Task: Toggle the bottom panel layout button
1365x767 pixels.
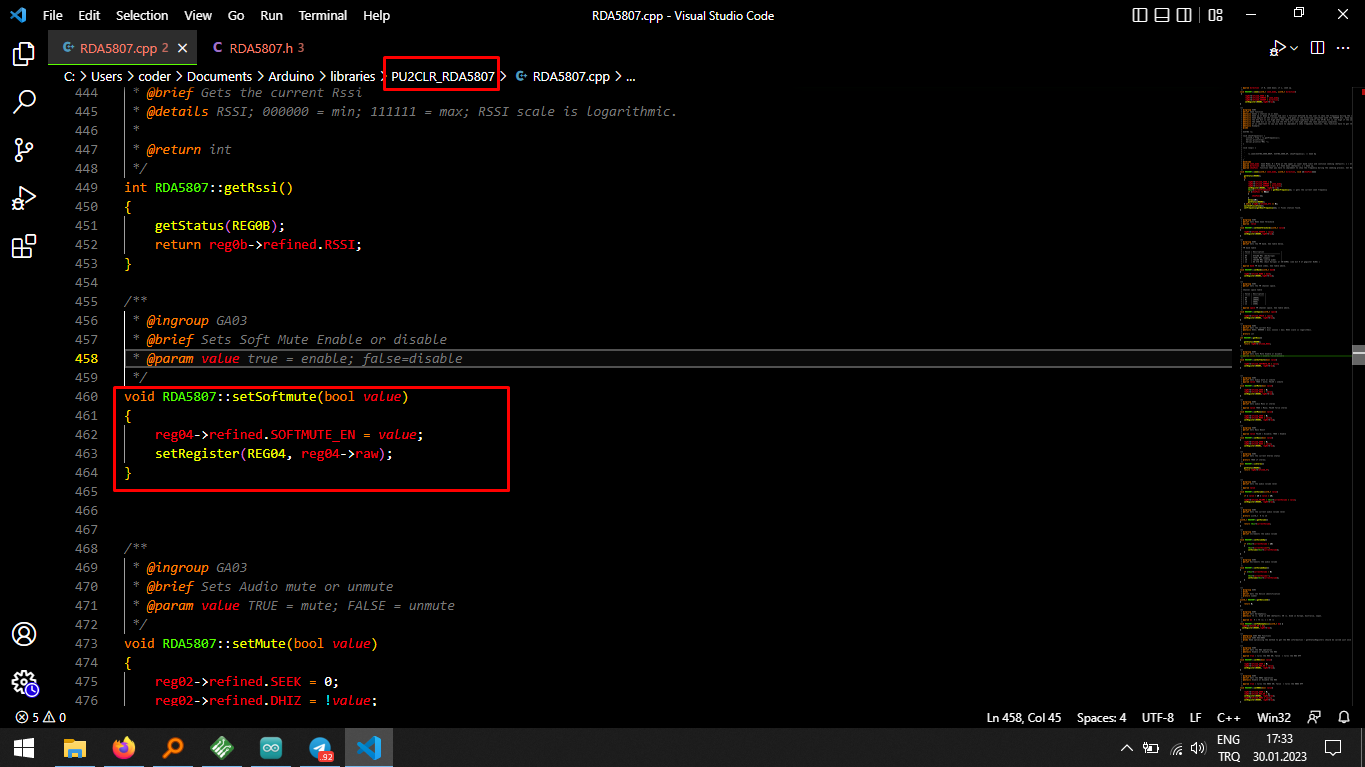Action: [x=1164, y=15]
